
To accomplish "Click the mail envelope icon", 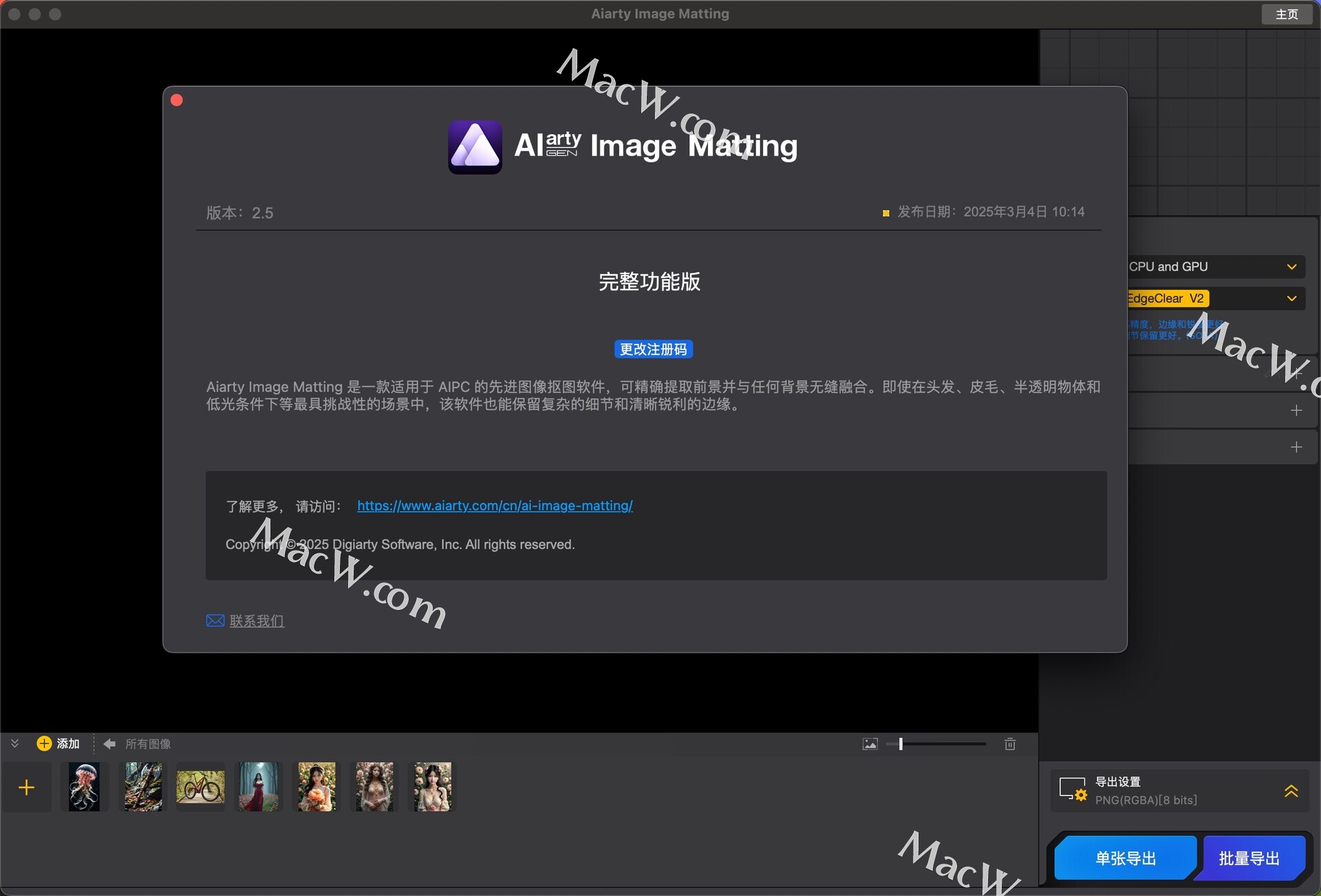I will 215,621.
